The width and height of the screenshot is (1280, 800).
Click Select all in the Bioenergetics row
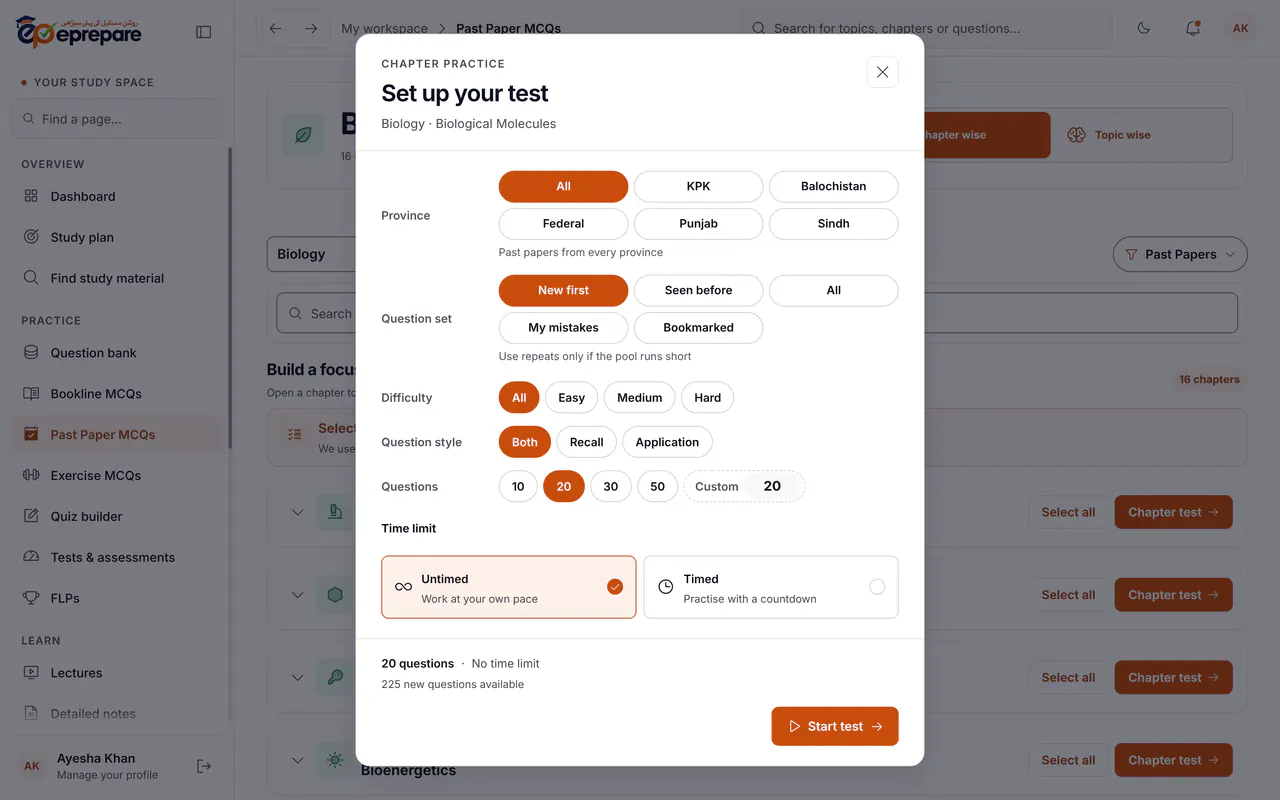click(1068, 760)
